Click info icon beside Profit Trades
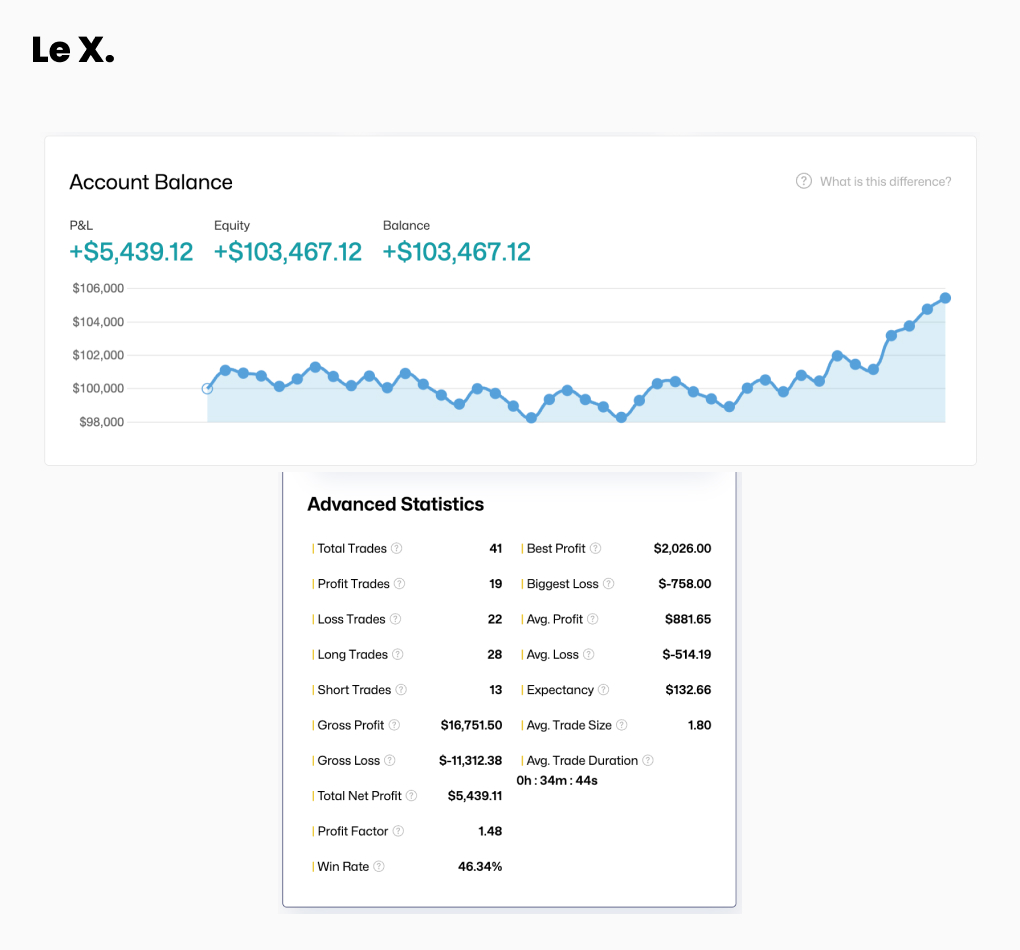The image size is (1020, 950). (400, 584)
